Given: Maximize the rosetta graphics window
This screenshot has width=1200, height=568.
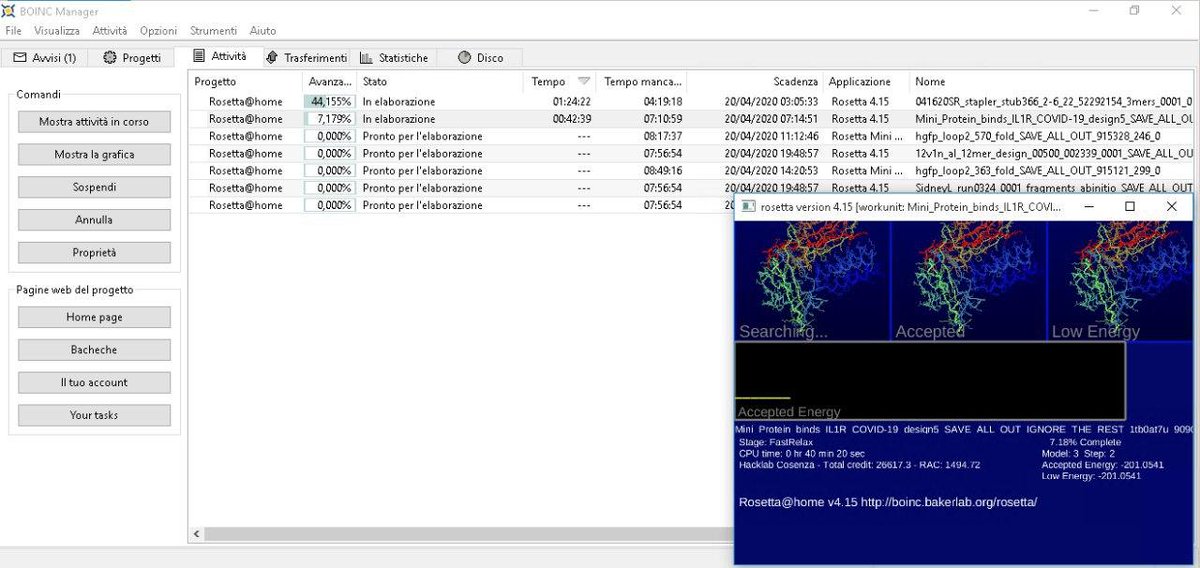Looking at the screenshot, I should (x=1130, y=207).
